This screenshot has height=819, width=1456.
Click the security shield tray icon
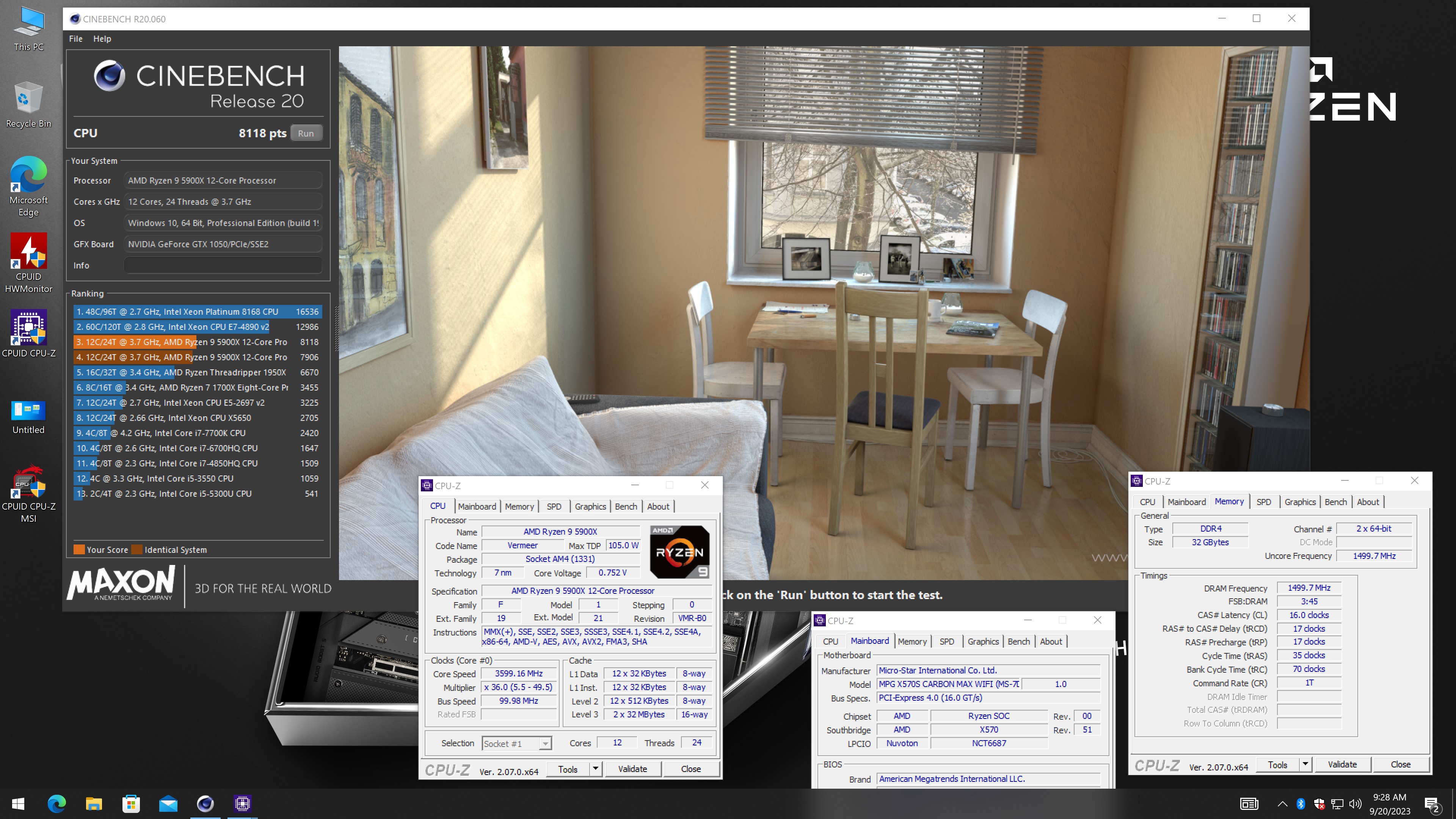pos(1319,804)
